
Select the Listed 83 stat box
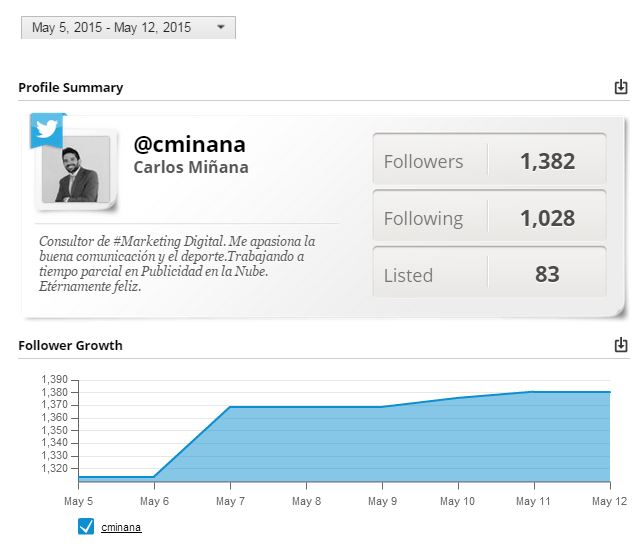coord(489,272)
